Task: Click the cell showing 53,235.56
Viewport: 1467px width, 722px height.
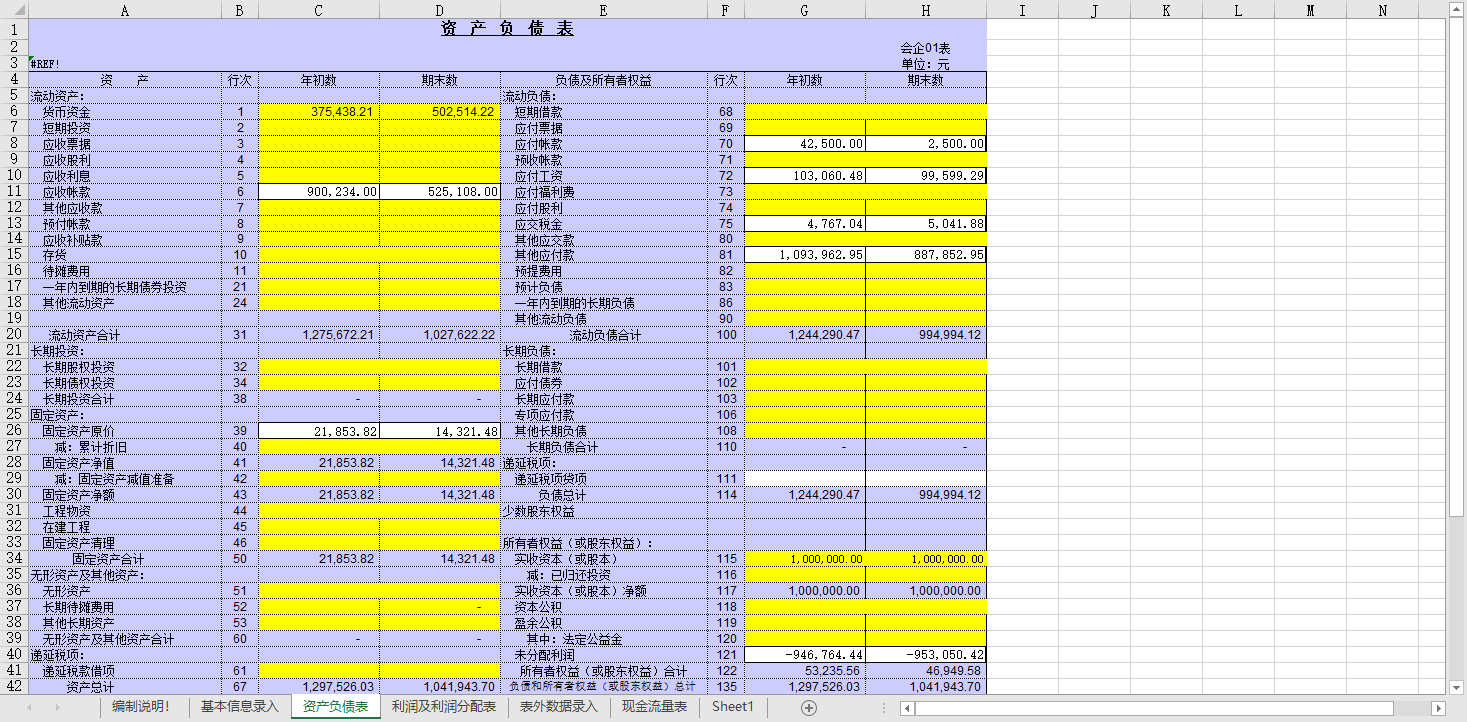Action: pyautogui.click(x=805, y=670)
